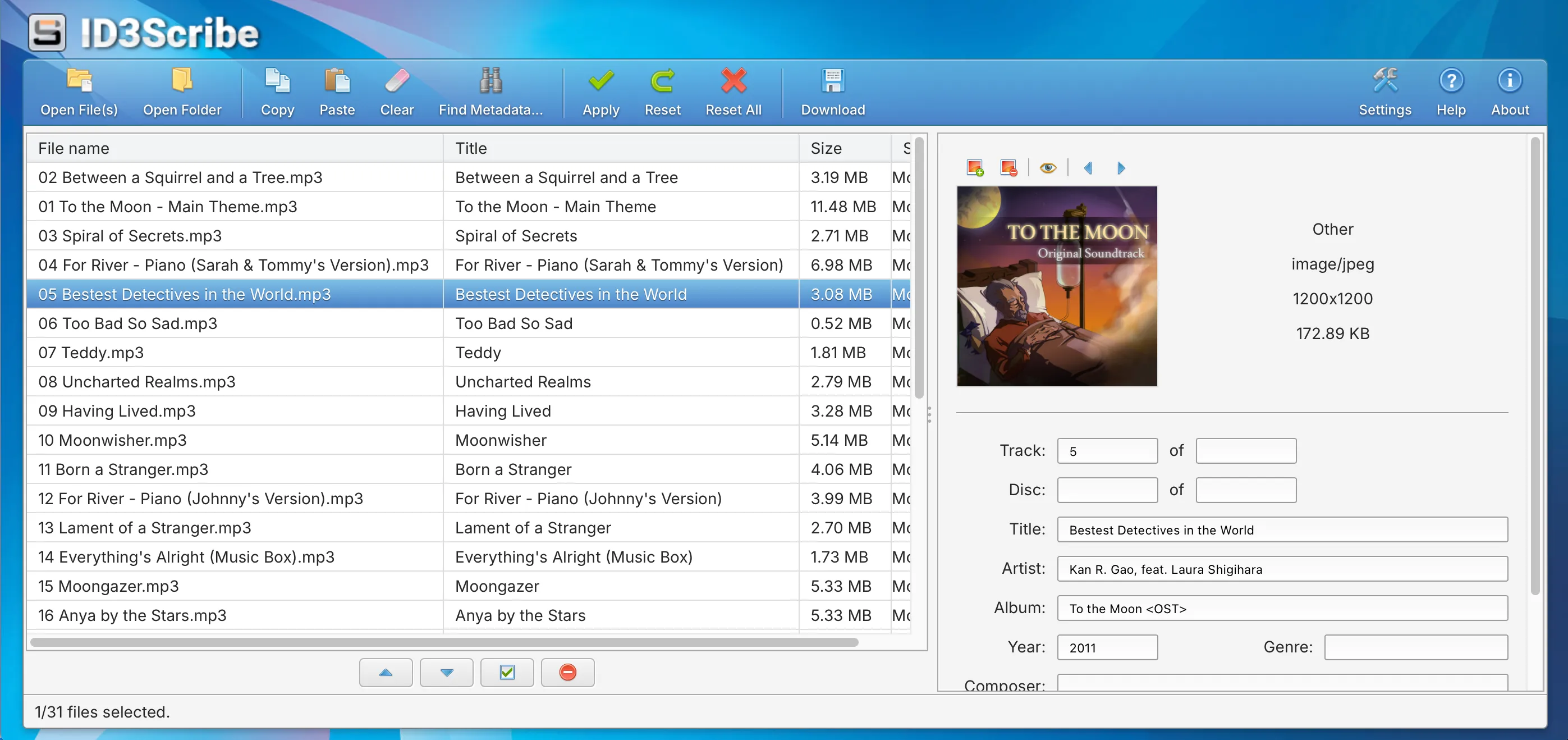Click the Clear eraser icon
This screenshot has width=1568, height=740.
397,81
